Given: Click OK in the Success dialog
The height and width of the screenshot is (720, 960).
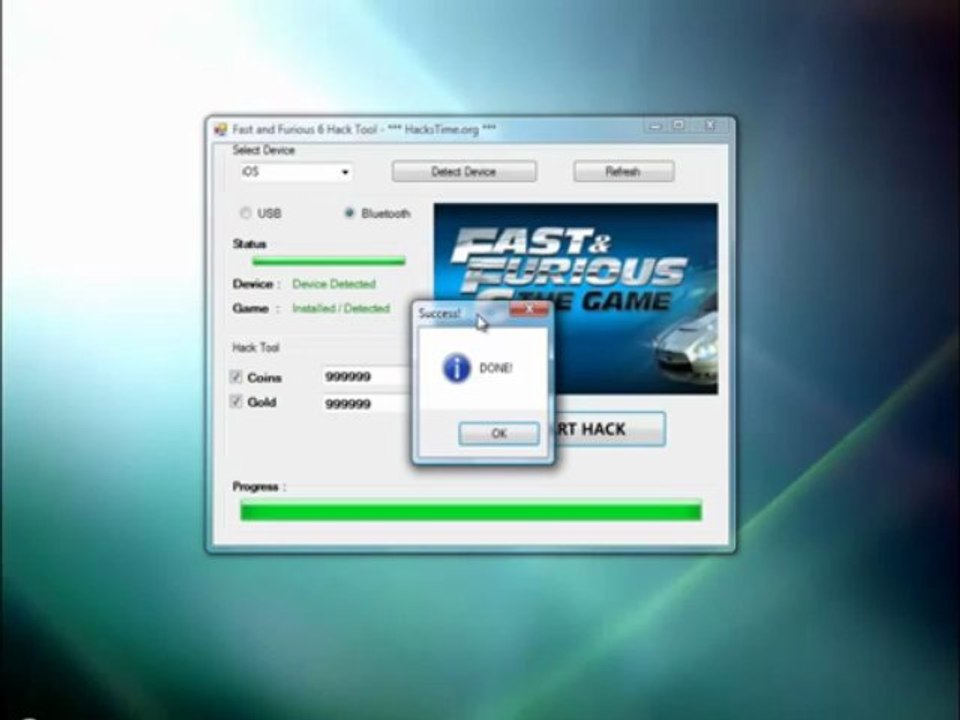Looking at the screenshot, I should click(x=499, y=433).
